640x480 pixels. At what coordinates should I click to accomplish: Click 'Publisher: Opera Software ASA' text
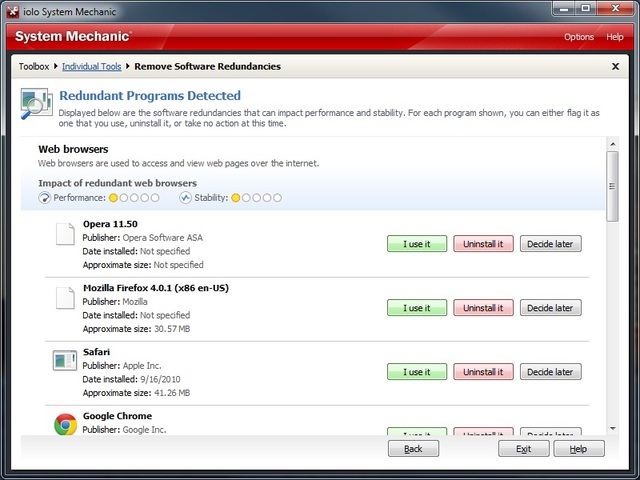click(x=142, y=238)
